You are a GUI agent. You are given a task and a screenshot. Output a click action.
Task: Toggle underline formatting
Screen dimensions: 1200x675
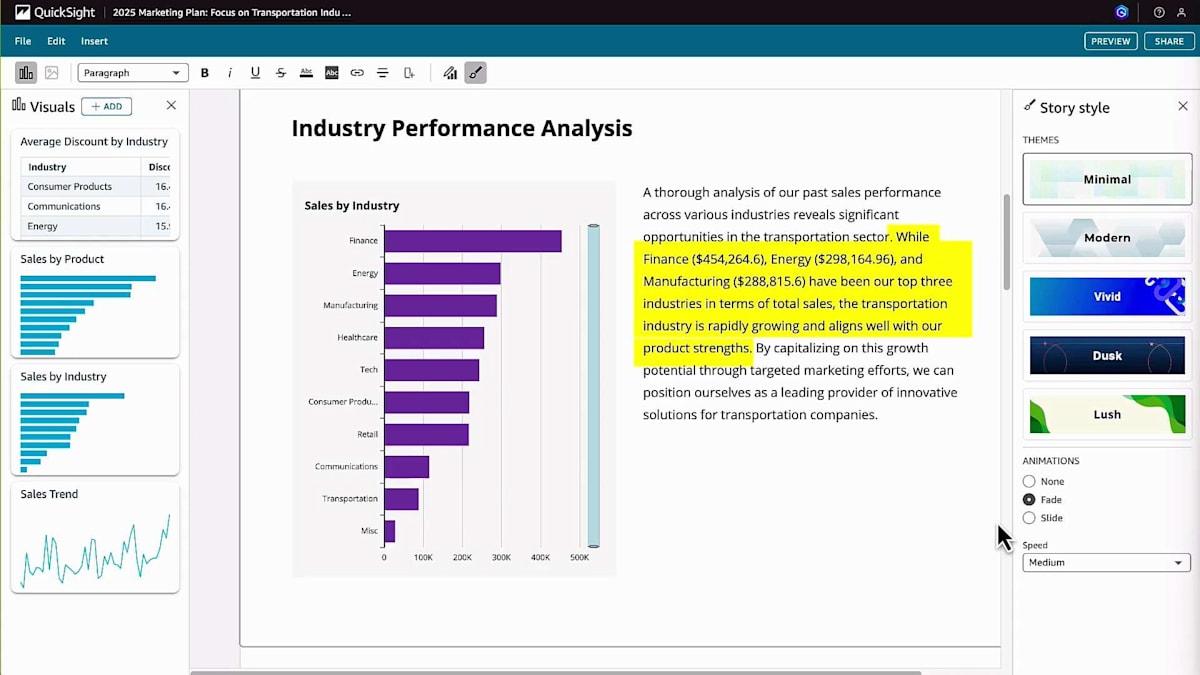coord(255,73)
